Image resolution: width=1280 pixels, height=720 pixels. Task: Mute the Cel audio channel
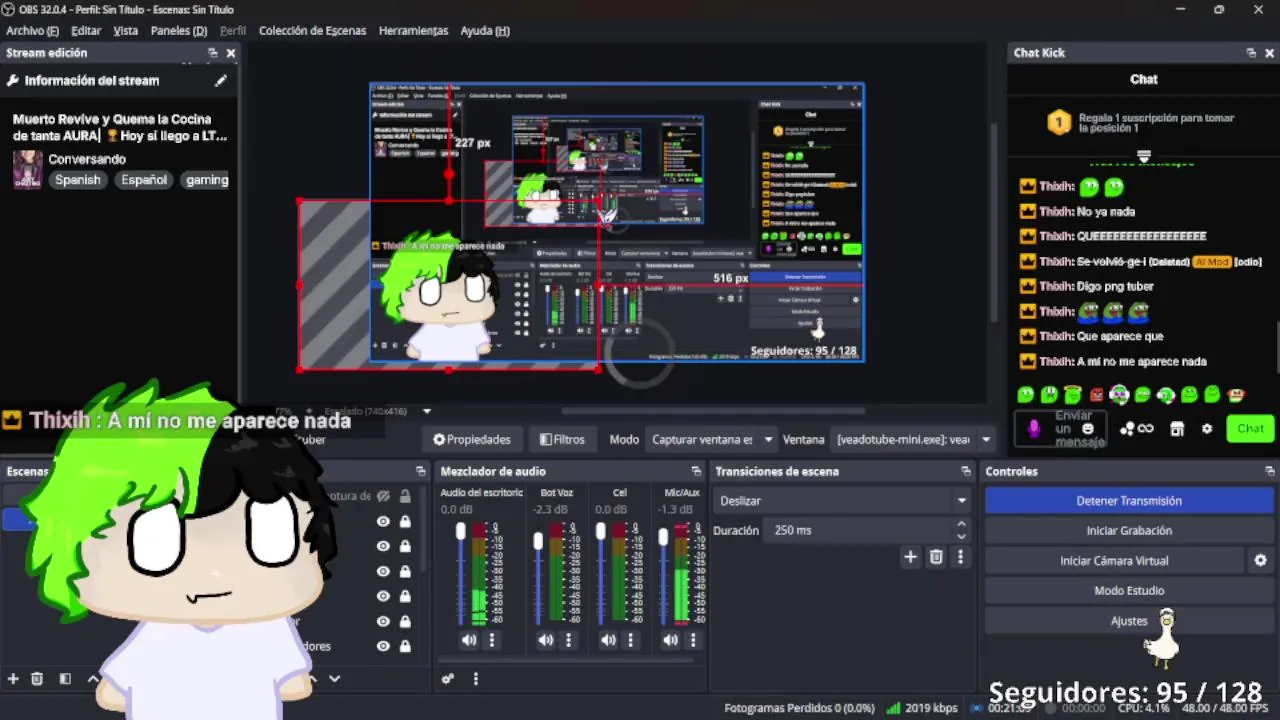(x=608, y=640)
